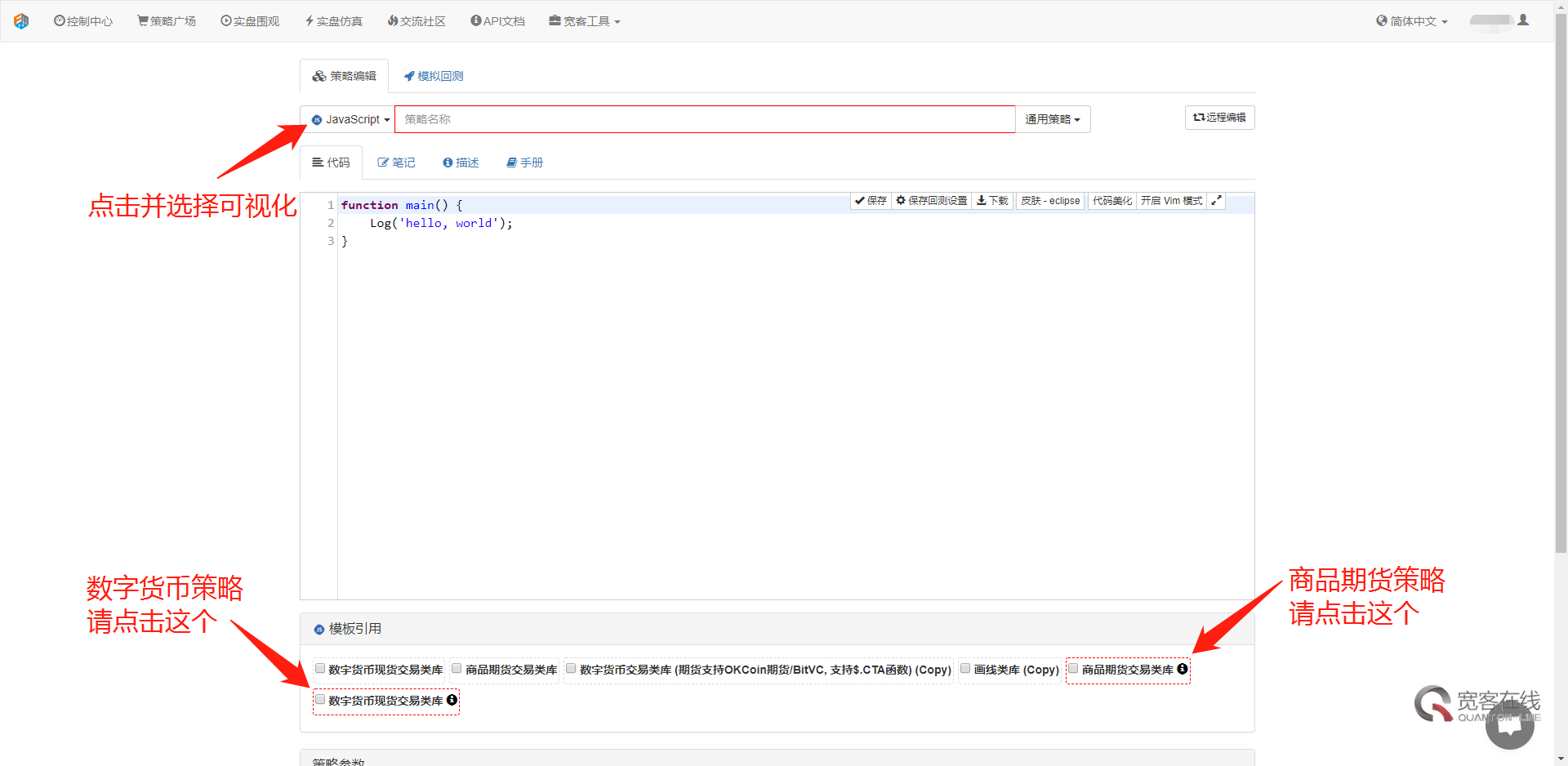
Task: Check the first 数字货币现货交易类库 checkbox
Action: 320,668
